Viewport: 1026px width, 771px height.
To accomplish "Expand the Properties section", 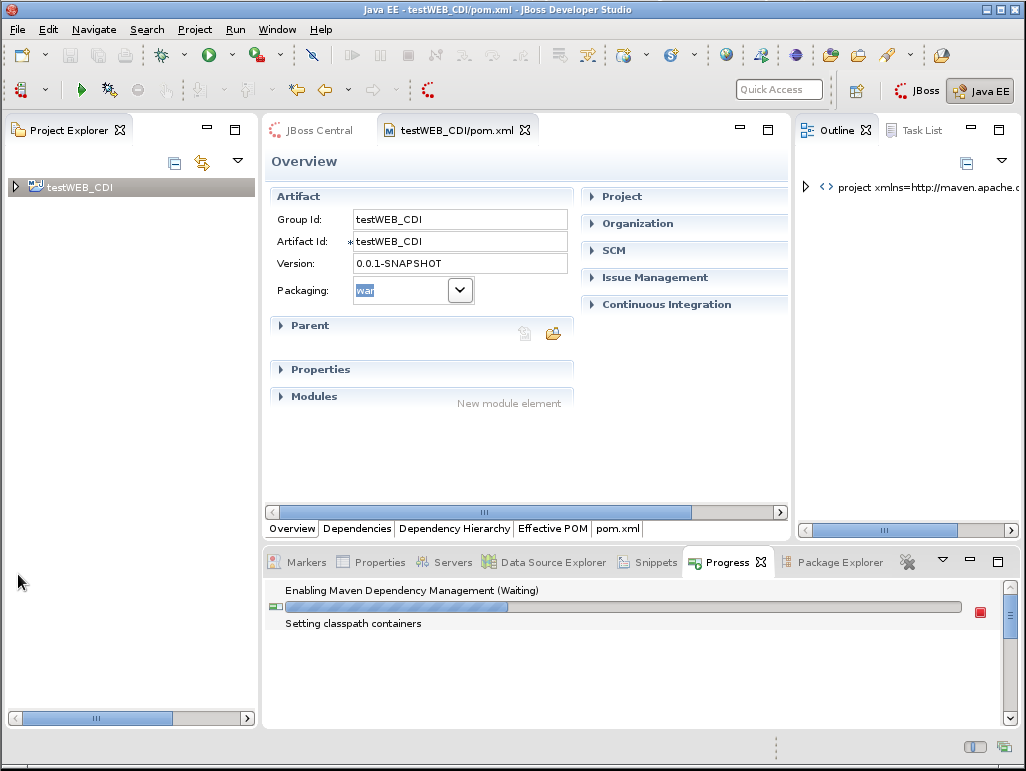I will click(x=320, y=370).
